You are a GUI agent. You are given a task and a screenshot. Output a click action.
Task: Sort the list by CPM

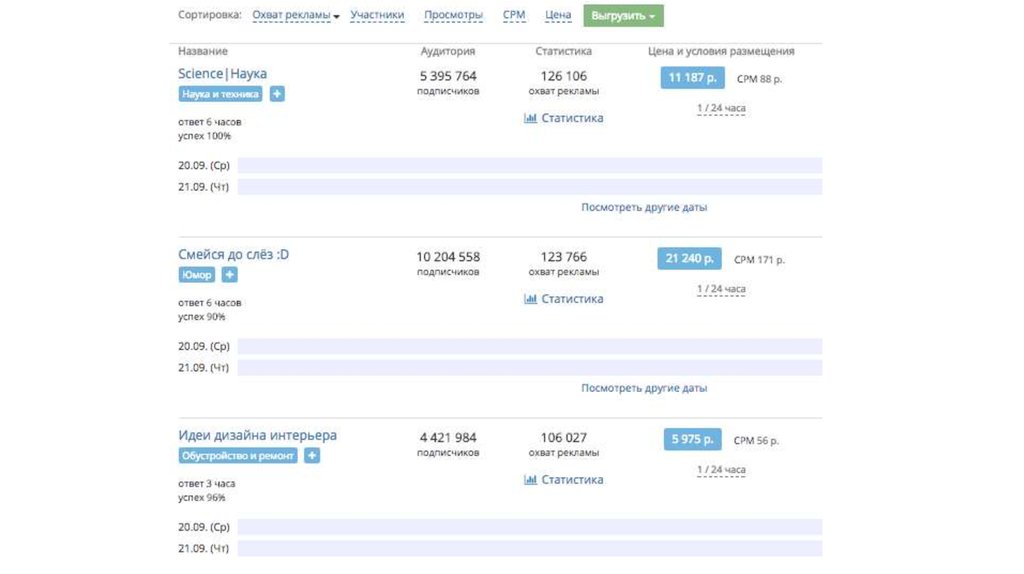pyautogui.click(x=514, y=16)
